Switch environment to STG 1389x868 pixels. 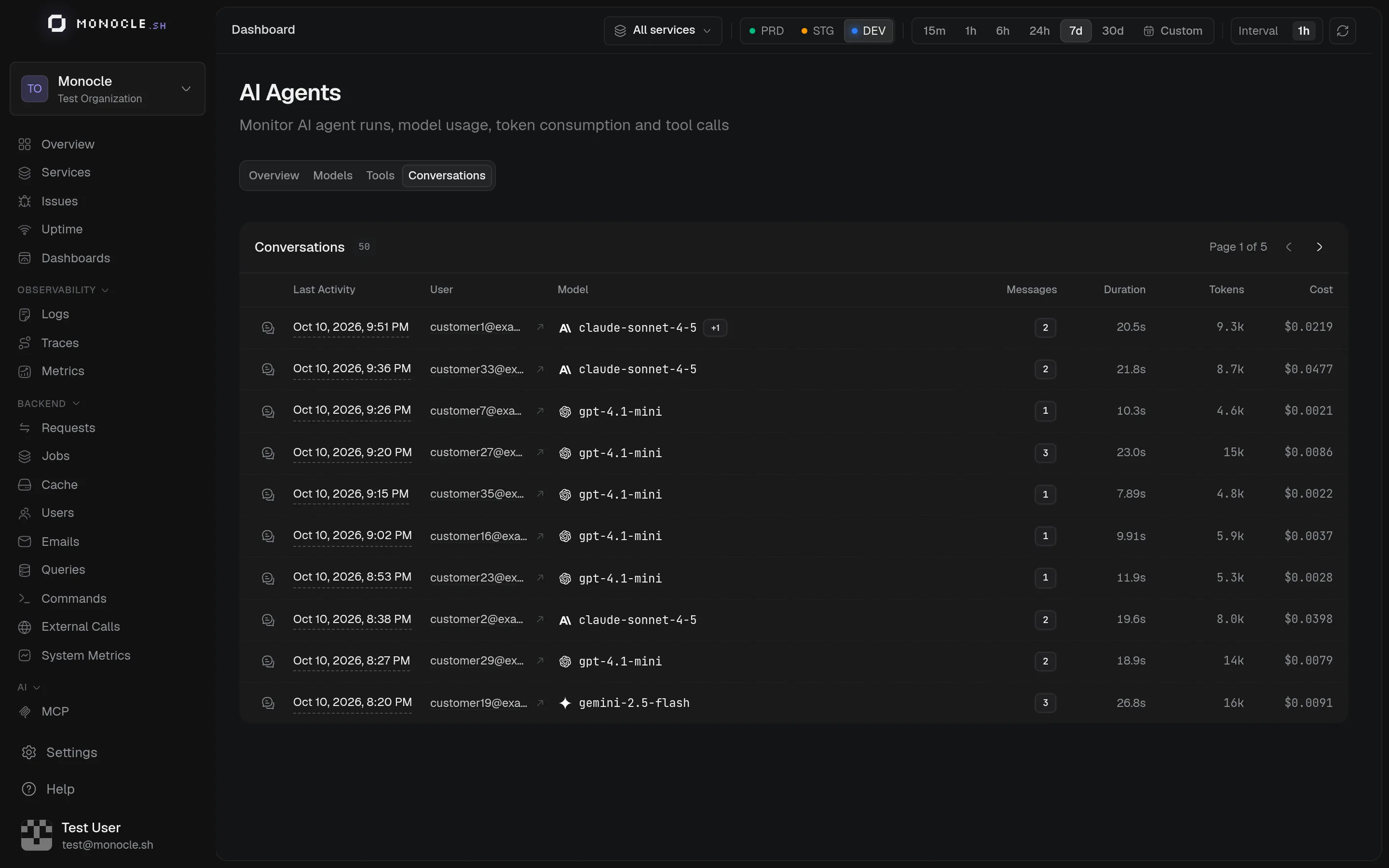coord(817,30)
